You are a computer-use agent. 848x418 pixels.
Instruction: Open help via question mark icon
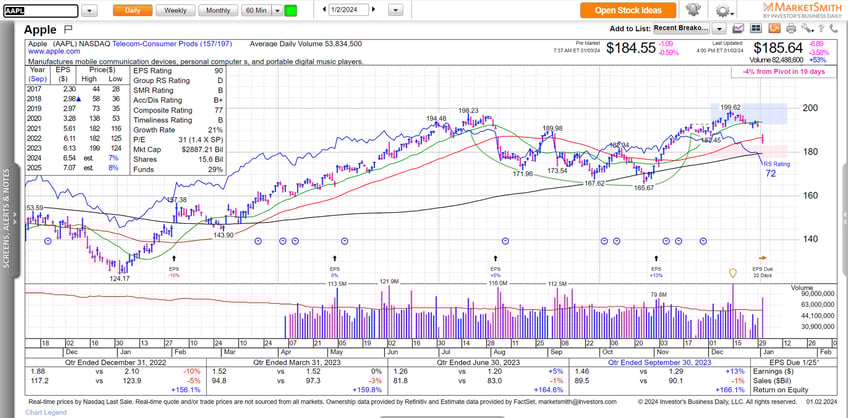(x=821, y=29)
